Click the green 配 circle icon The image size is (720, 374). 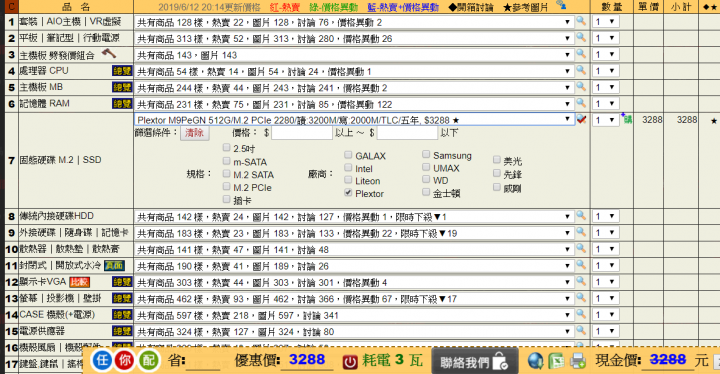pyautogui.click(x=148, y=360)
